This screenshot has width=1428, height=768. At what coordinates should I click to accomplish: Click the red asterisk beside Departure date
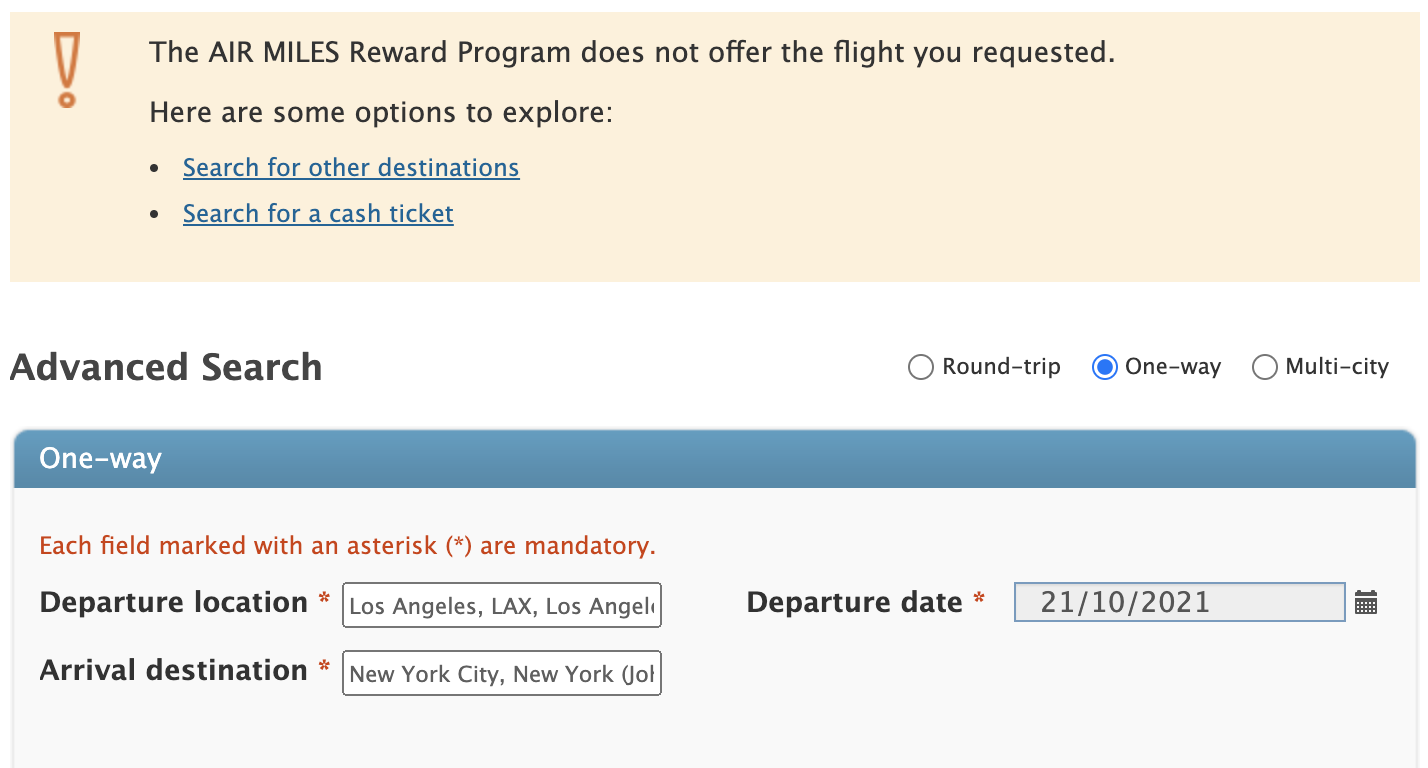pyautogui.click(x=979, y=600)
